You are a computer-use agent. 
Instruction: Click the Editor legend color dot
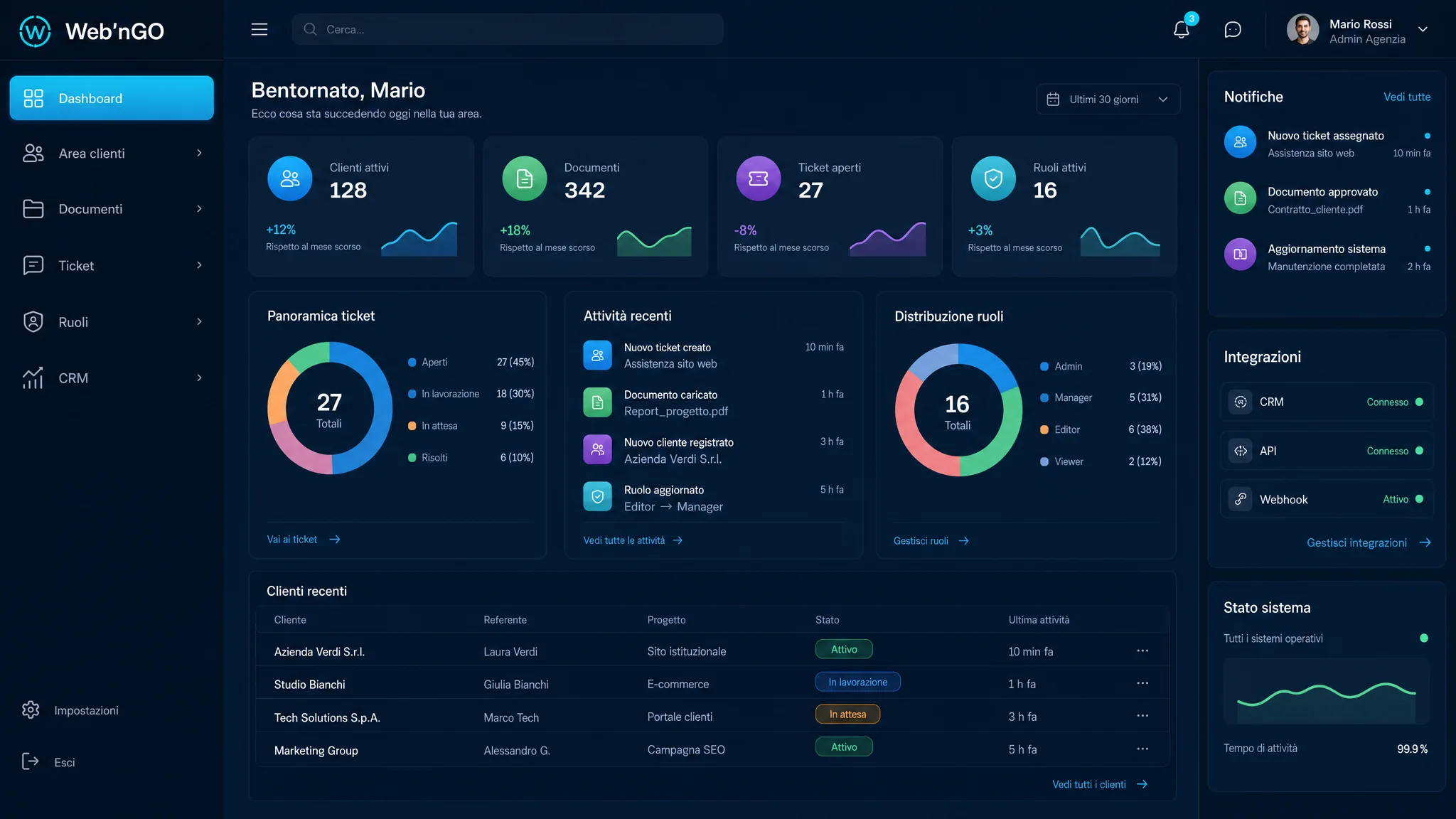pos(1044,429)
